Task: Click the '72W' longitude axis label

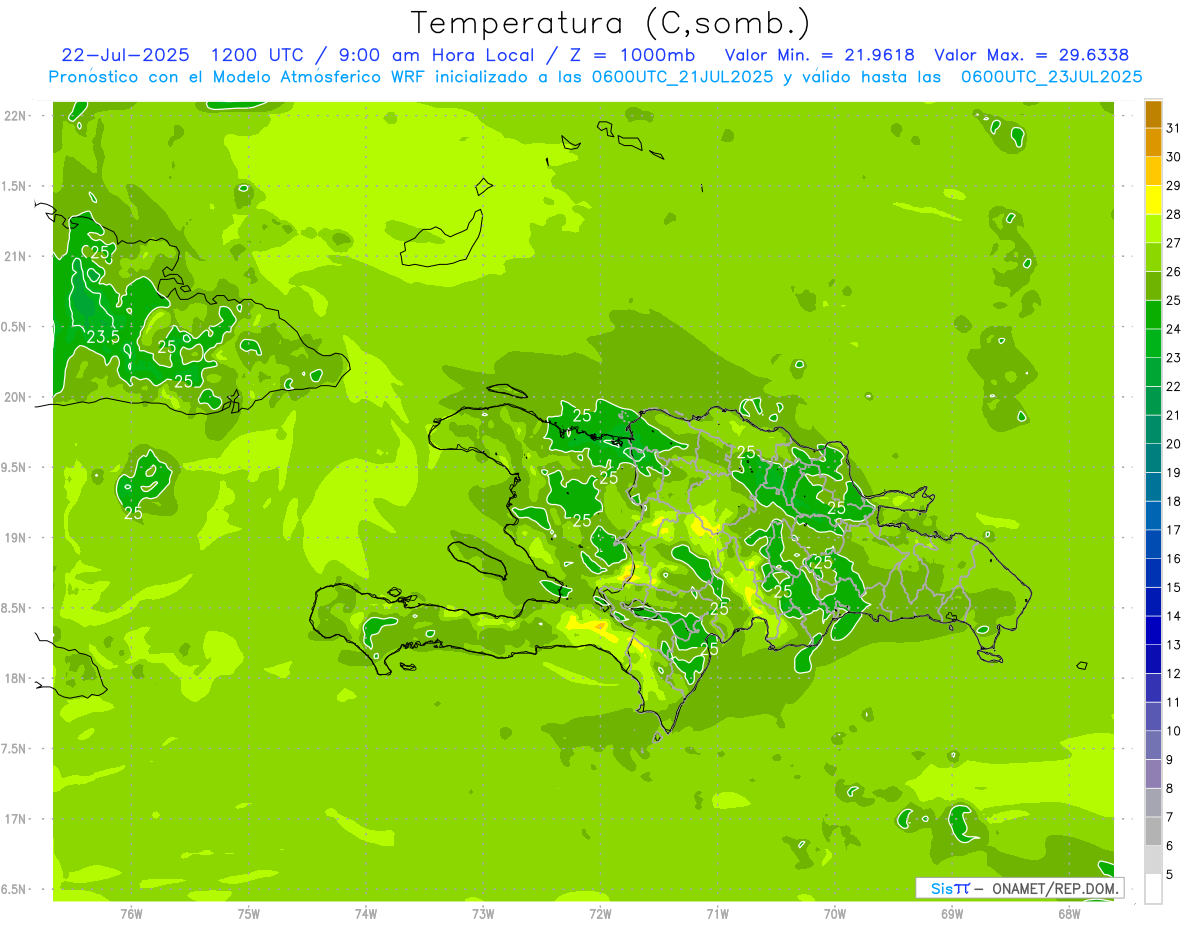Action: [x=600, y=913]
